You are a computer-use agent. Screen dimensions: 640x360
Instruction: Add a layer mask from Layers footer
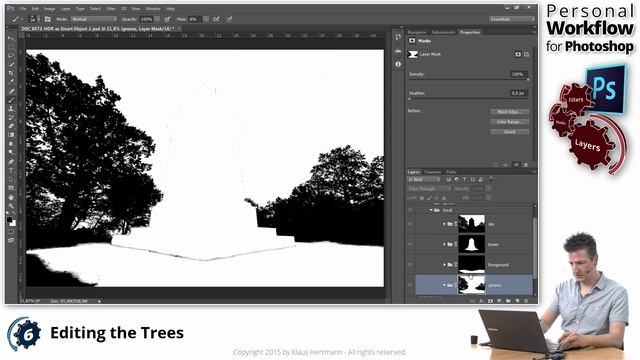click(490, 301)
